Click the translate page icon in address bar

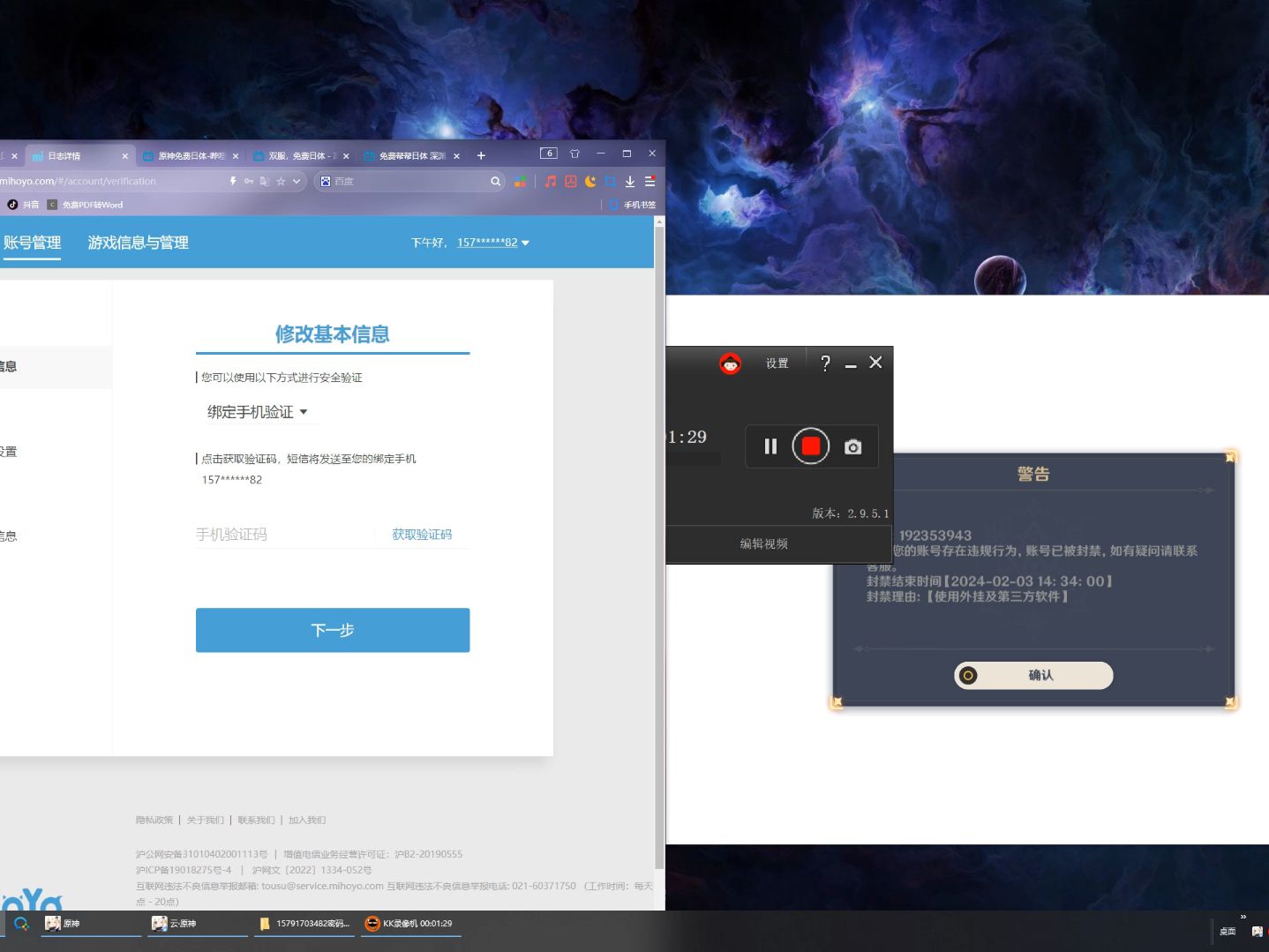pyautogui.click(x=265, y=181)
